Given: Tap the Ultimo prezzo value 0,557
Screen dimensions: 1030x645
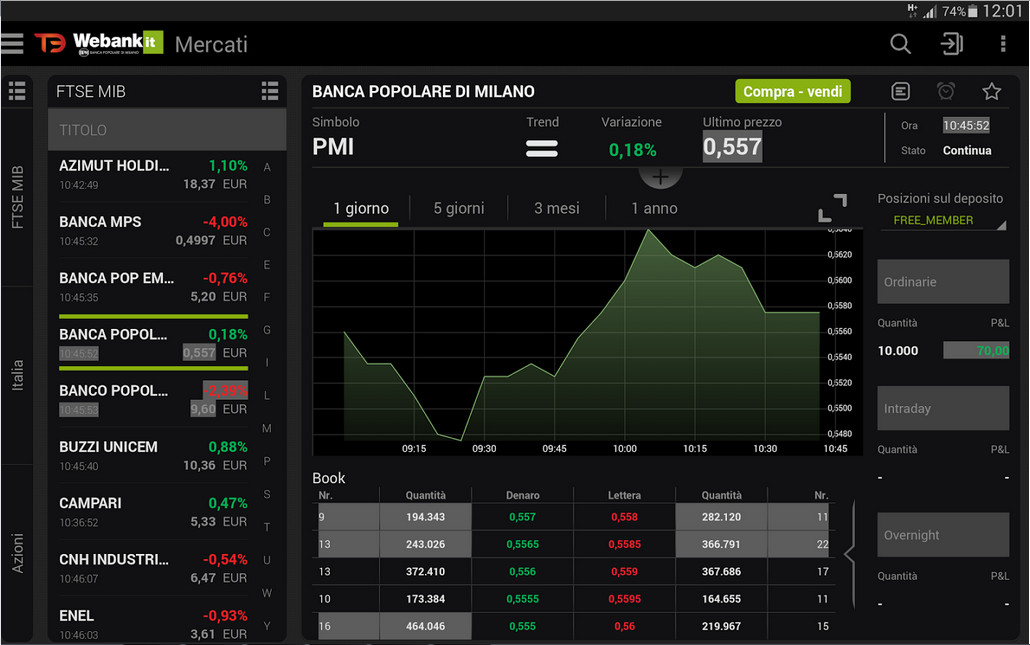Looking at the screenshot, I should [732, 146].
